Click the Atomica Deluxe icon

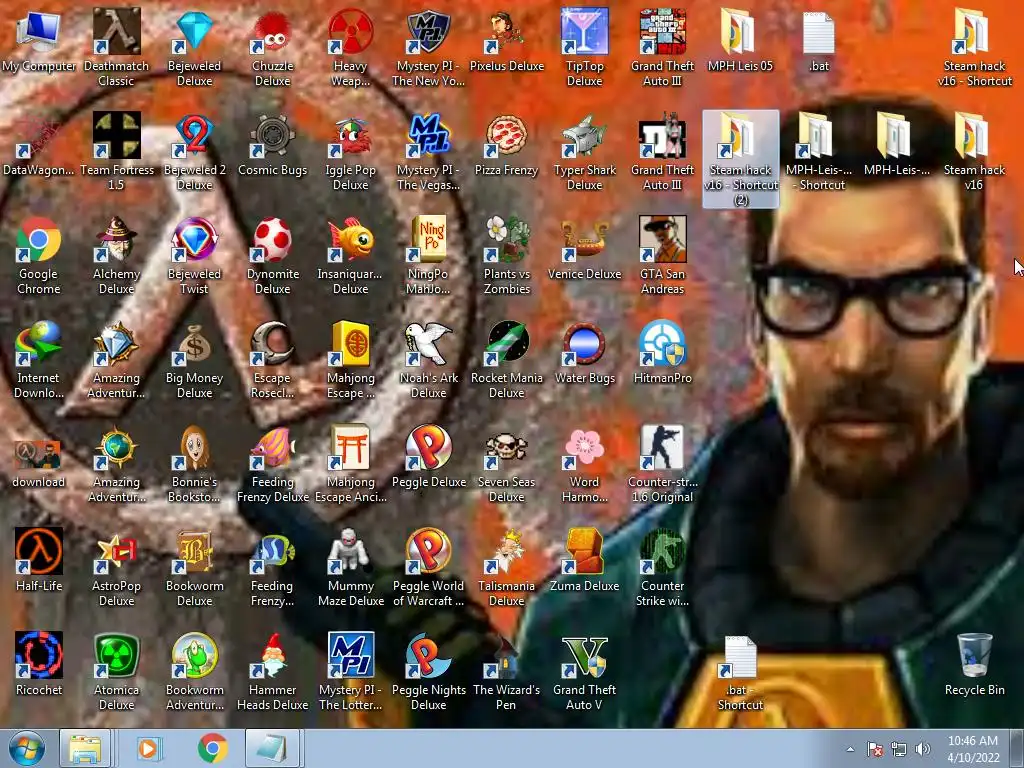pos(116,654)
